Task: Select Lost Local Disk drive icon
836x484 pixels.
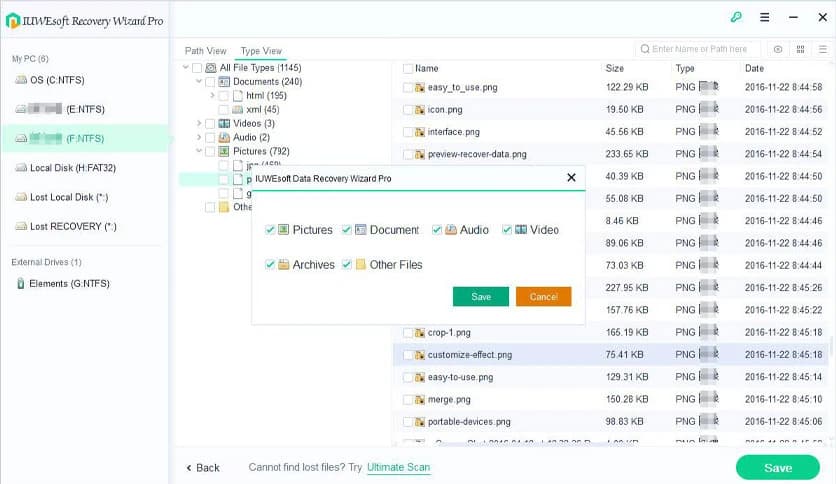Action: pos(21,197)
